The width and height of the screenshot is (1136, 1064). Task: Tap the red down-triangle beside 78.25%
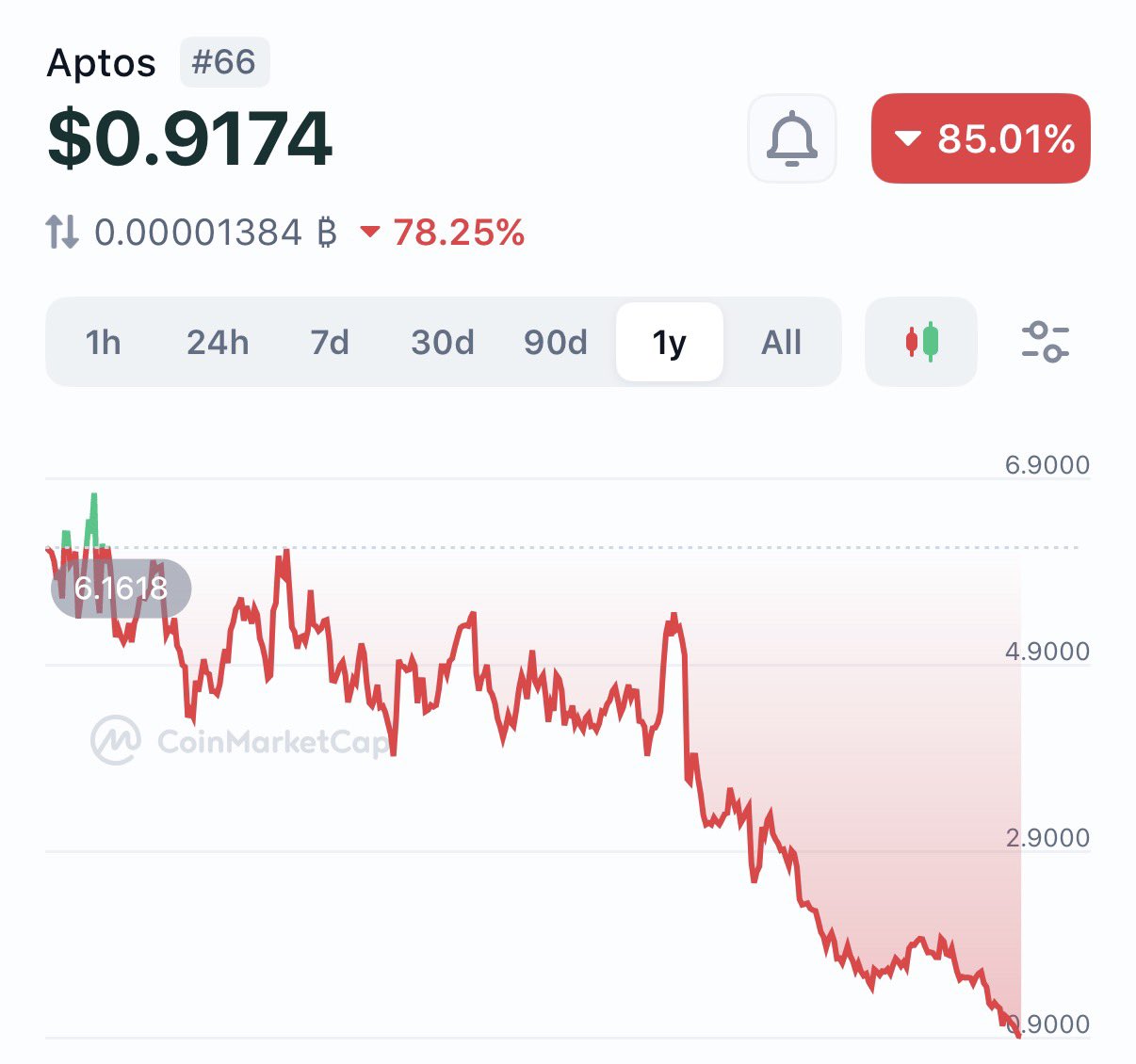[370, 232]
